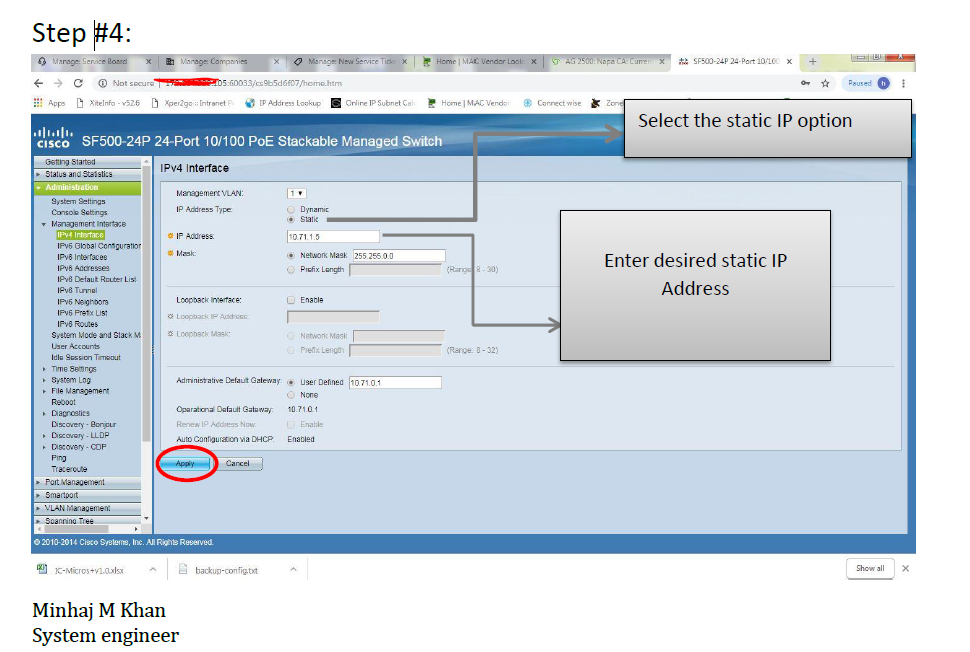Select the Static IP address type
The height and width of the screenshot is (652, 970).
pos(290,219)
